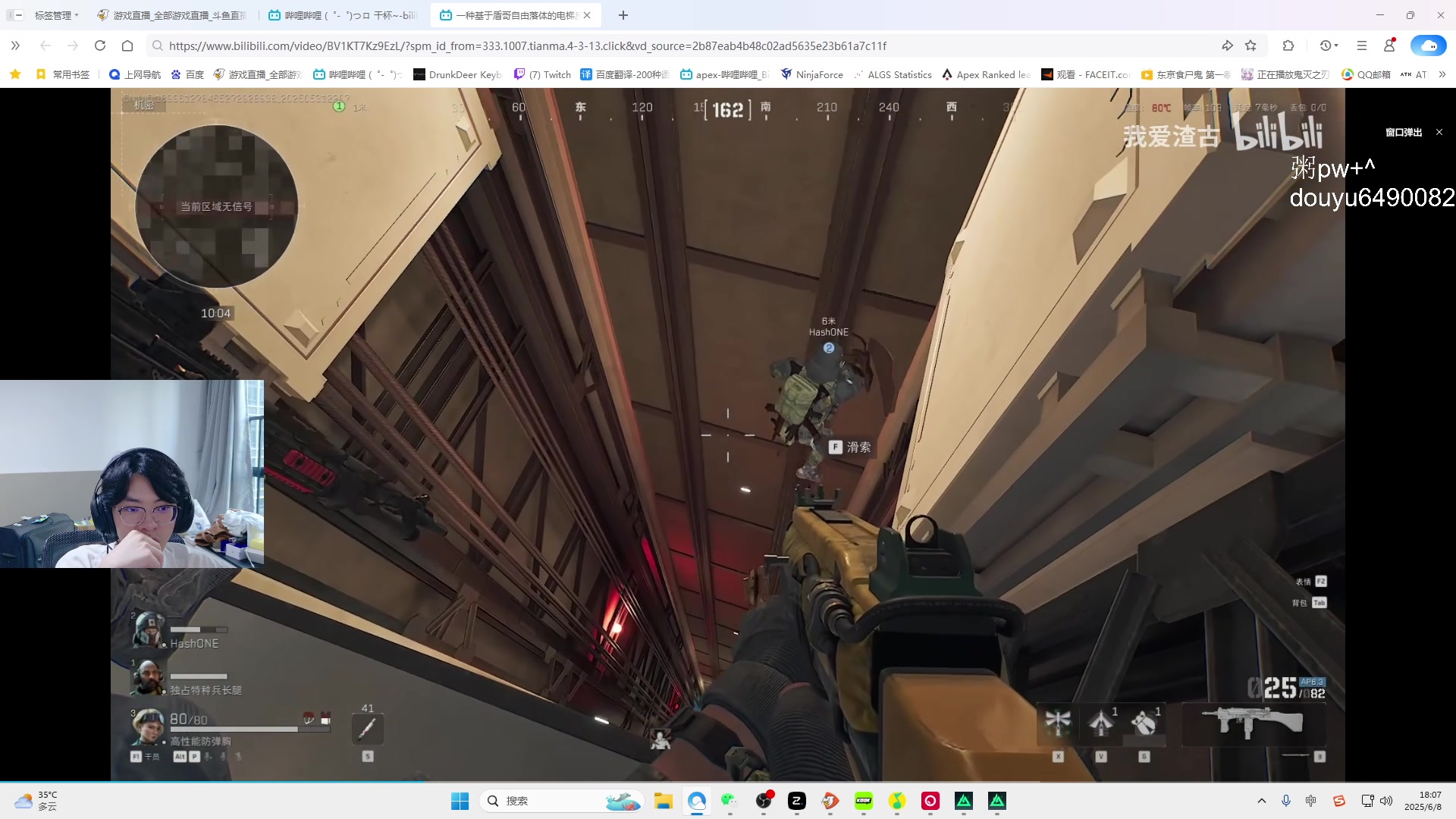Viewport: 1456px width, 819px height.
Task: Click the 窗口弹出 pop-out window button
Action: (x=1404, y=132)
